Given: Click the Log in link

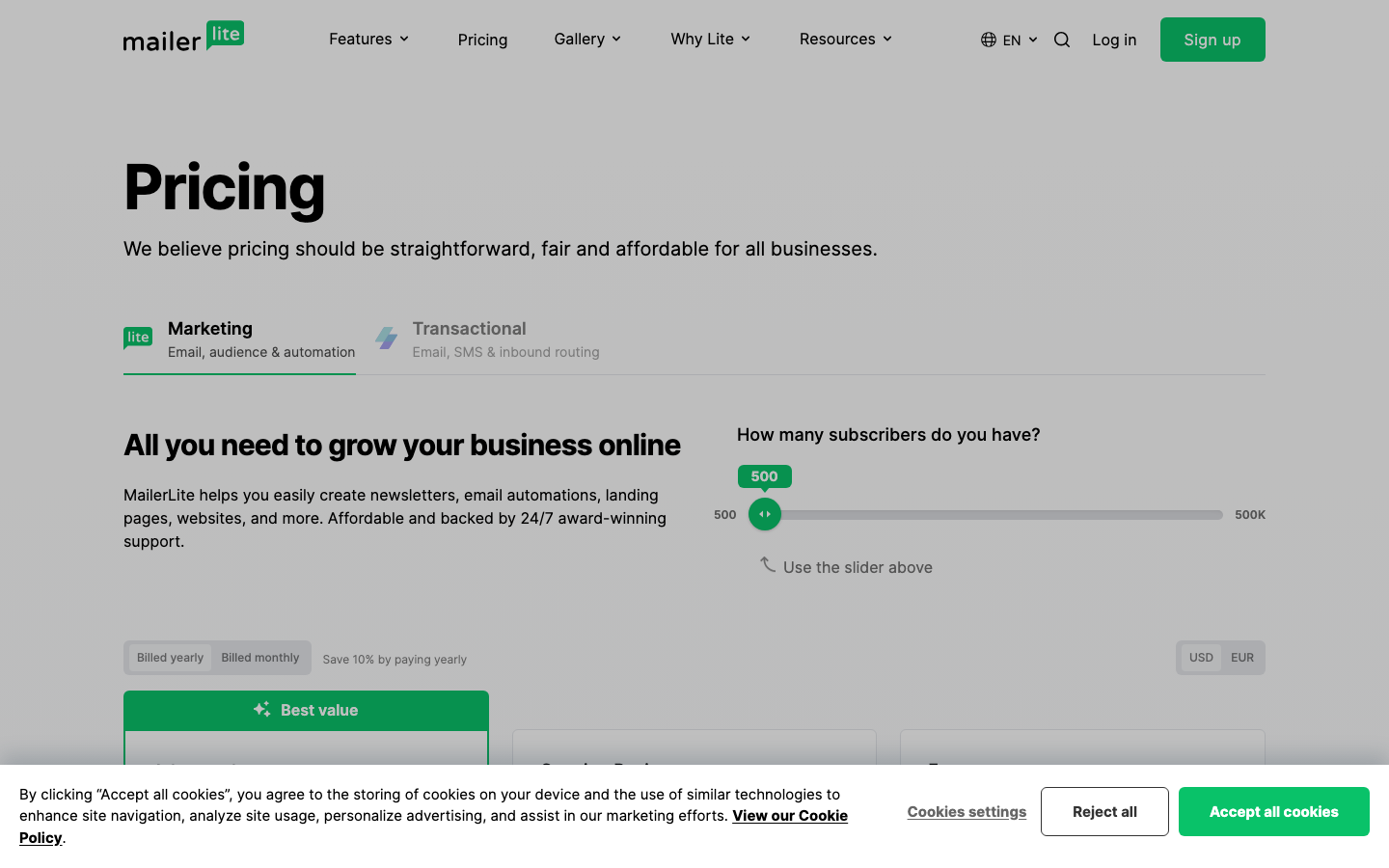Looking at the screenshot, I should point(1114,40).
